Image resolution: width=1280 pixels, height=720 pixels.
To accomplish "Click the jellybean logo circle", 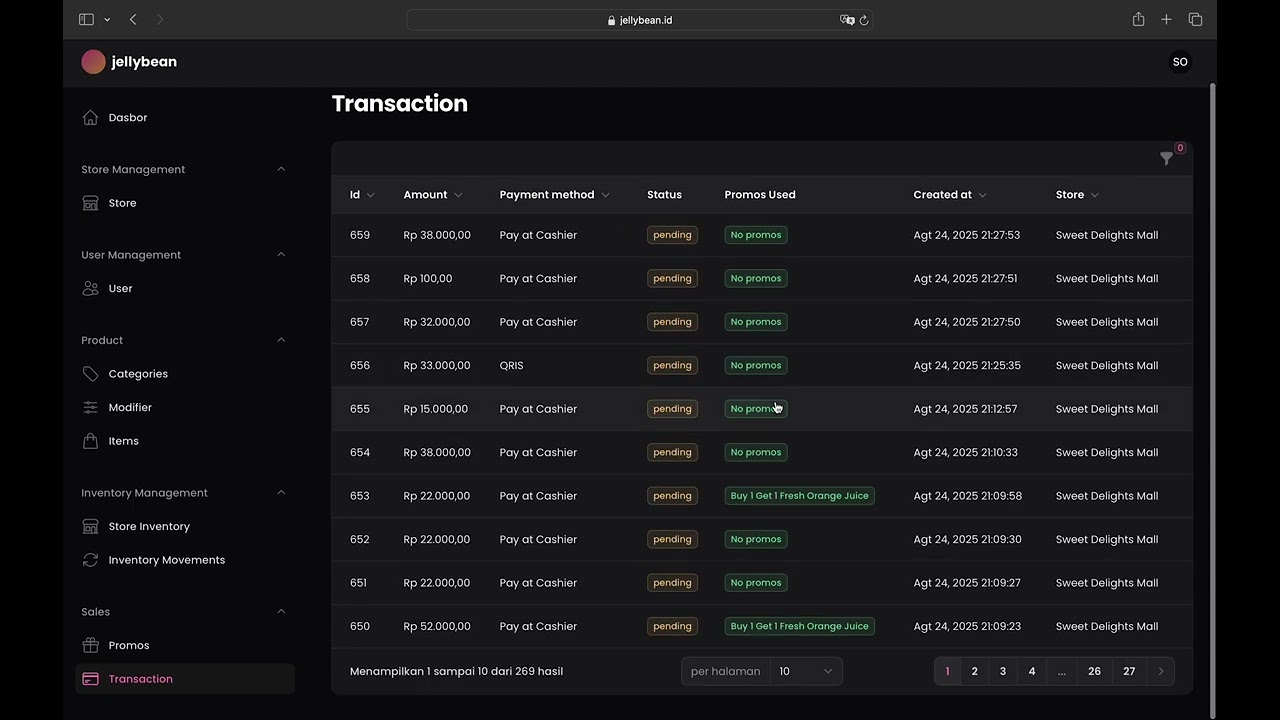I will click(93, 62).
